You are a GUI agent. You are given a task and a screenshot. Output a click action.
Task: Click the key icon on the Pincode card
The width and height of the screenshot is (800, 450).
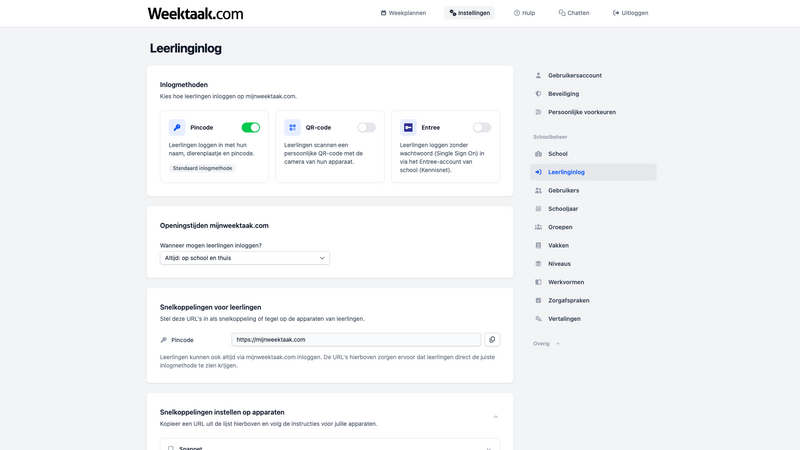point(177,128)
